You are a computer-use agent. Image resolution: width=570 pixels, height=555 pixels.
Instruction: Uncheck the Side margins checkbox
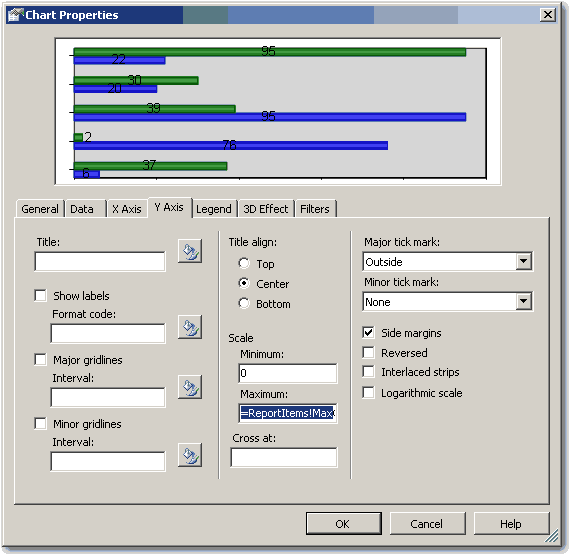click(368, 332)
